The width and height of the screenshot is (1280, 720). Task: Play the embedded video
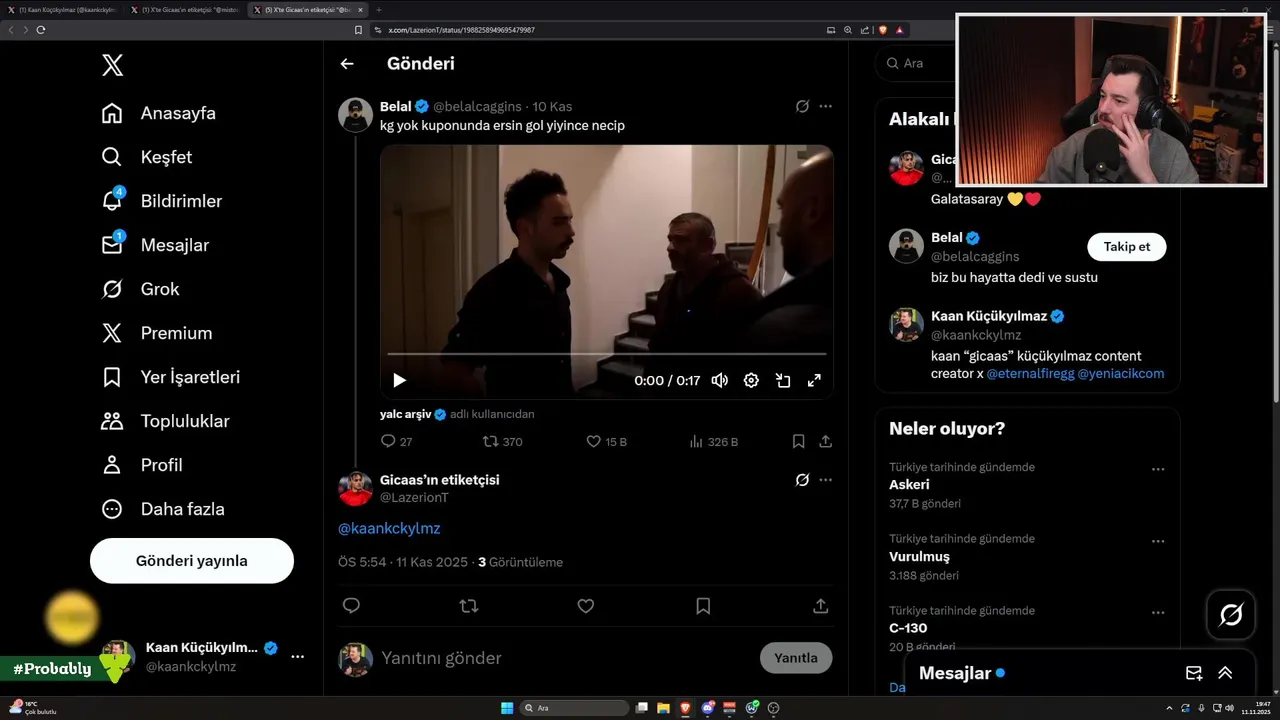(x=399, y=380)
